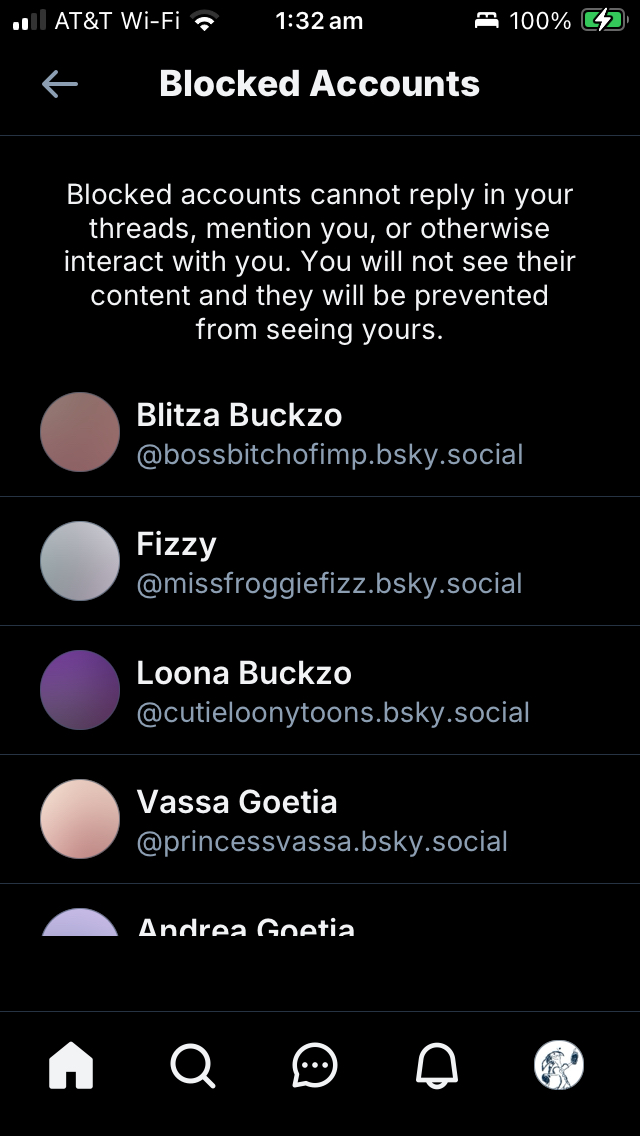Open the Home feed tab

coord(71,1066)
